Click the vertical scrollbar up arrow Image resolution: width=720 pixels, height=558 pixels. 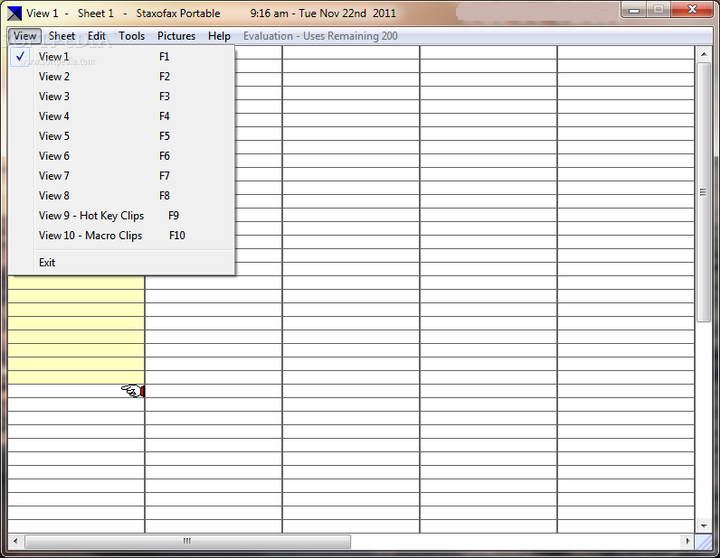pyautogui.click(x=703, y=54)
